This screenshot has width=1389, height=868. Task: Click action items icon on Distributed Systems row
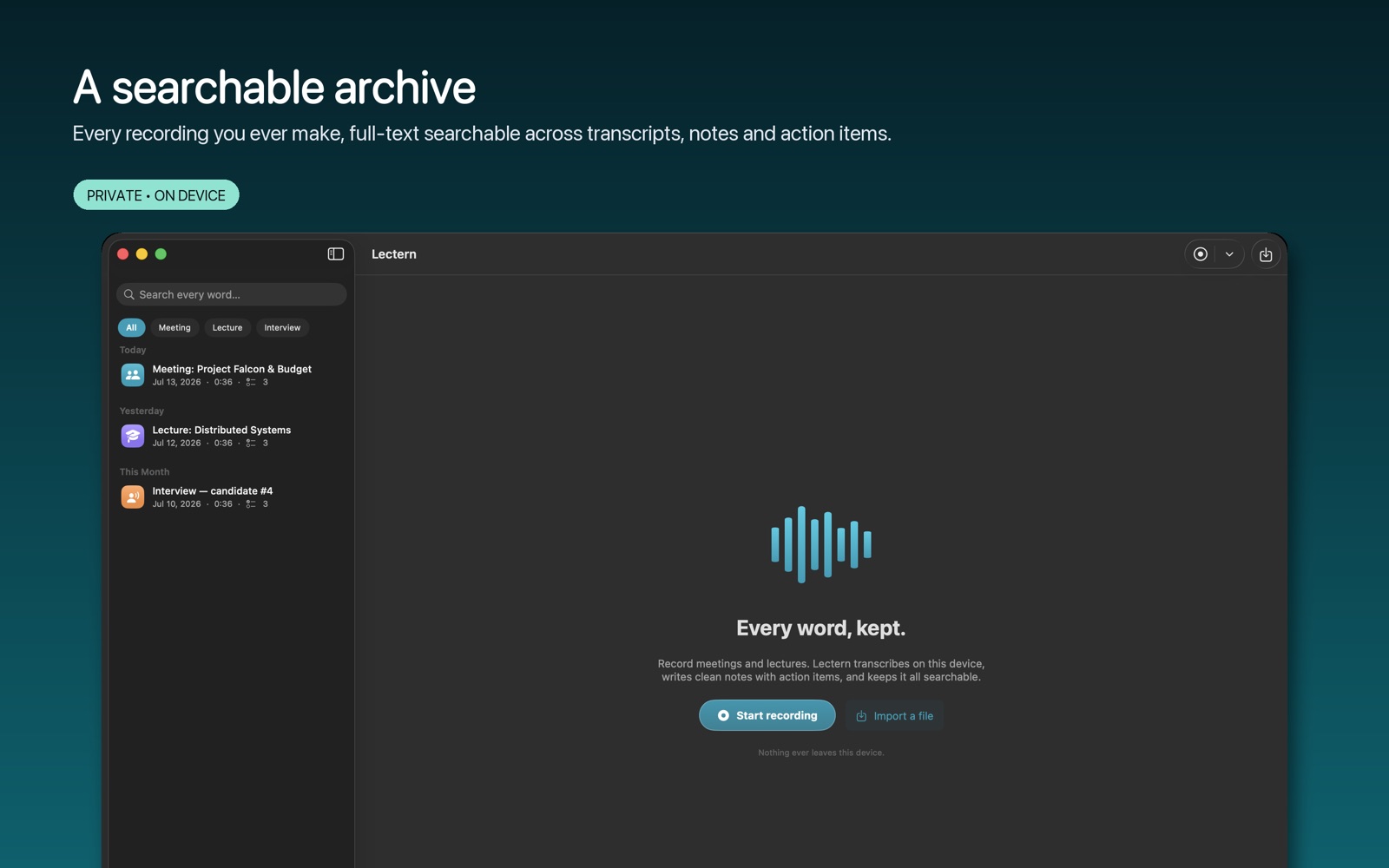click(251, 443)
